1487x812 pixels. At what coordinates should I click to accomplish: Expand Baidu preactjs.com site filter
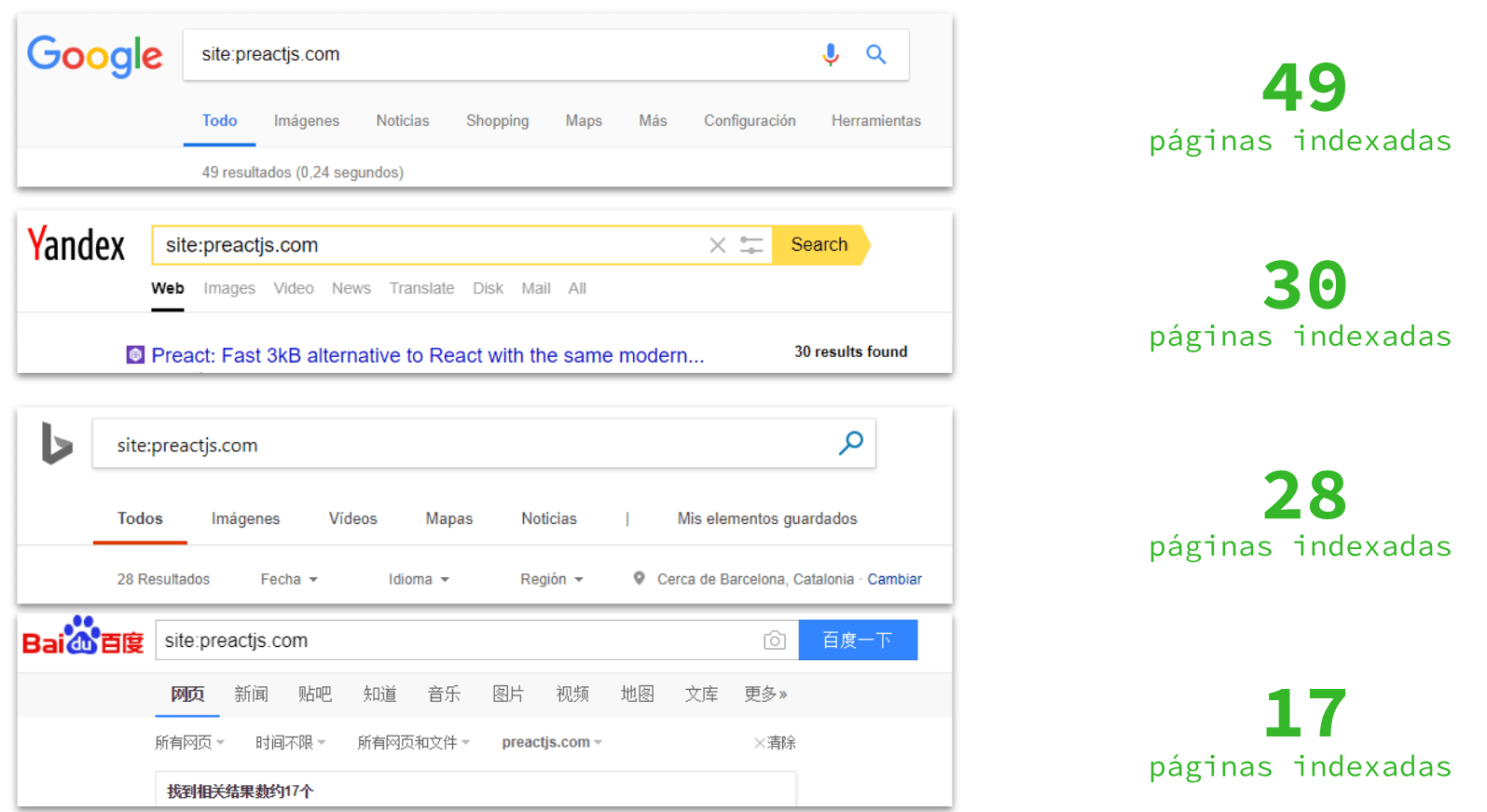point(552,742)
